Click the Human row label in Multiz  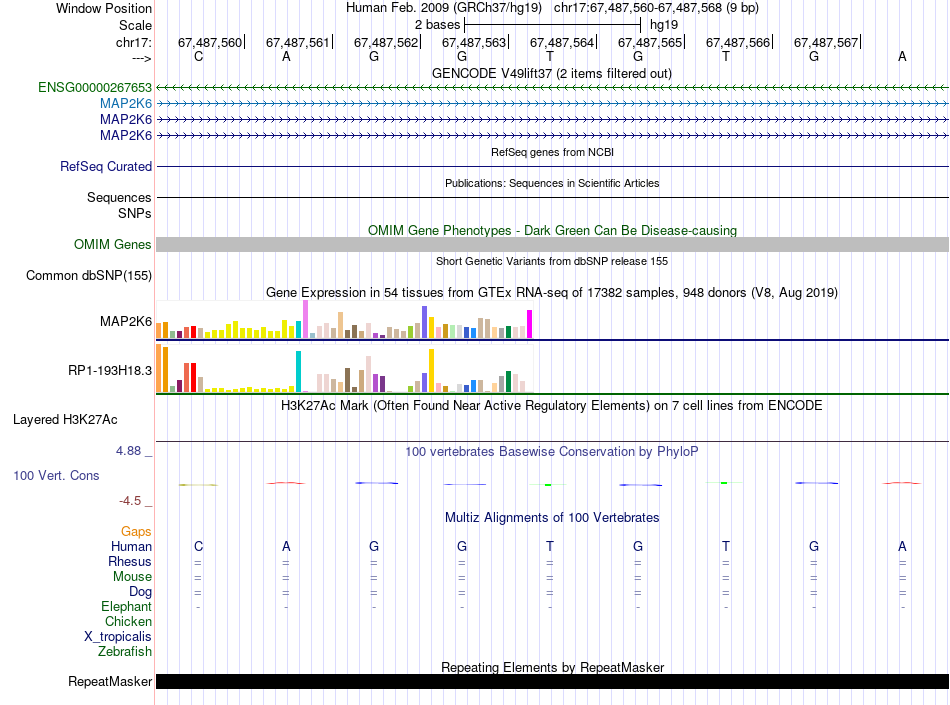[131, 546]
